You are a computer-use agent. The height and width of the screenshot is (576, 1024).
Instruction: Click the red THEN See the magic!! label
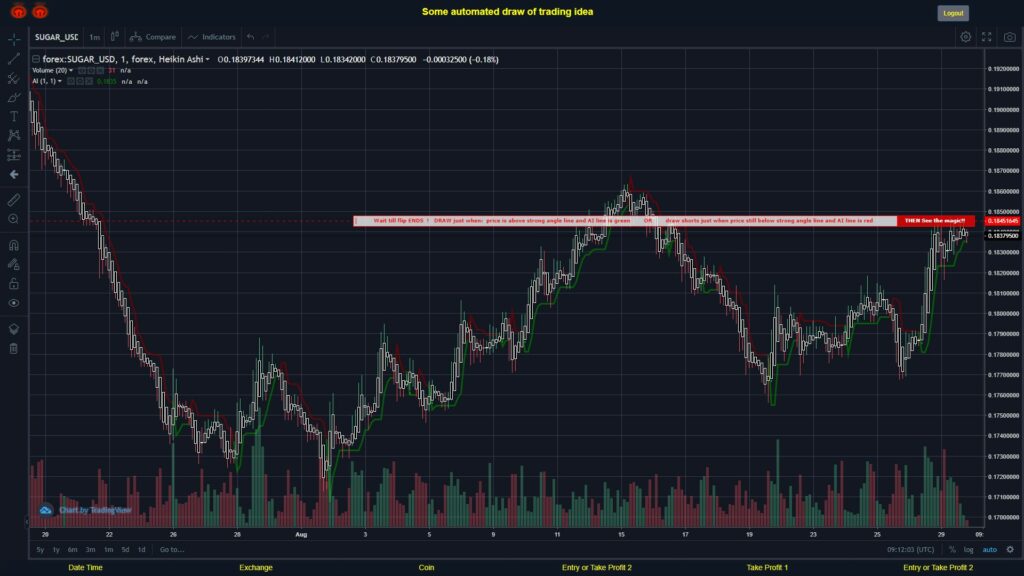click(x=936, y=221)
